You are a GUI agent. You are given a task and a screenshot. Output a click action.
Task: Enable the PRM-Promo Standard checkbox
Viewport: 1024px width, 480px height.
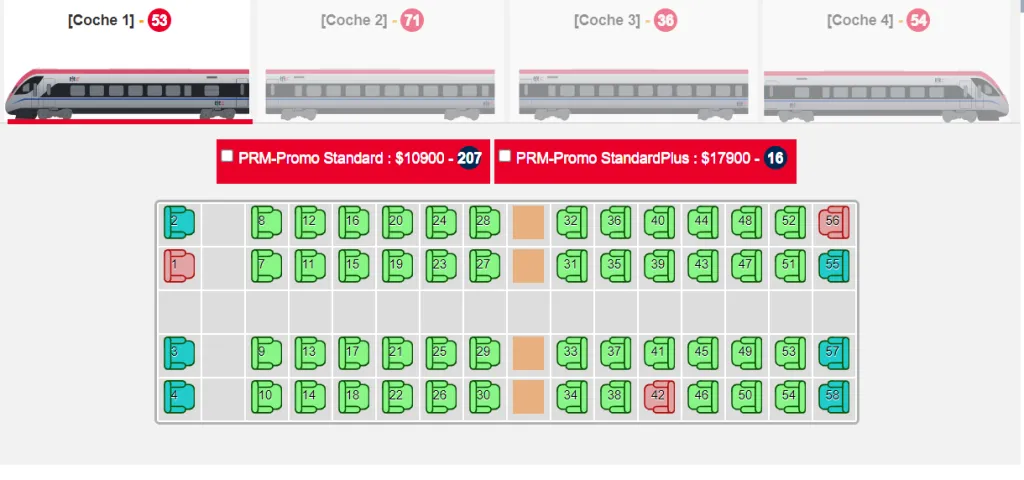tap(227, 156)
